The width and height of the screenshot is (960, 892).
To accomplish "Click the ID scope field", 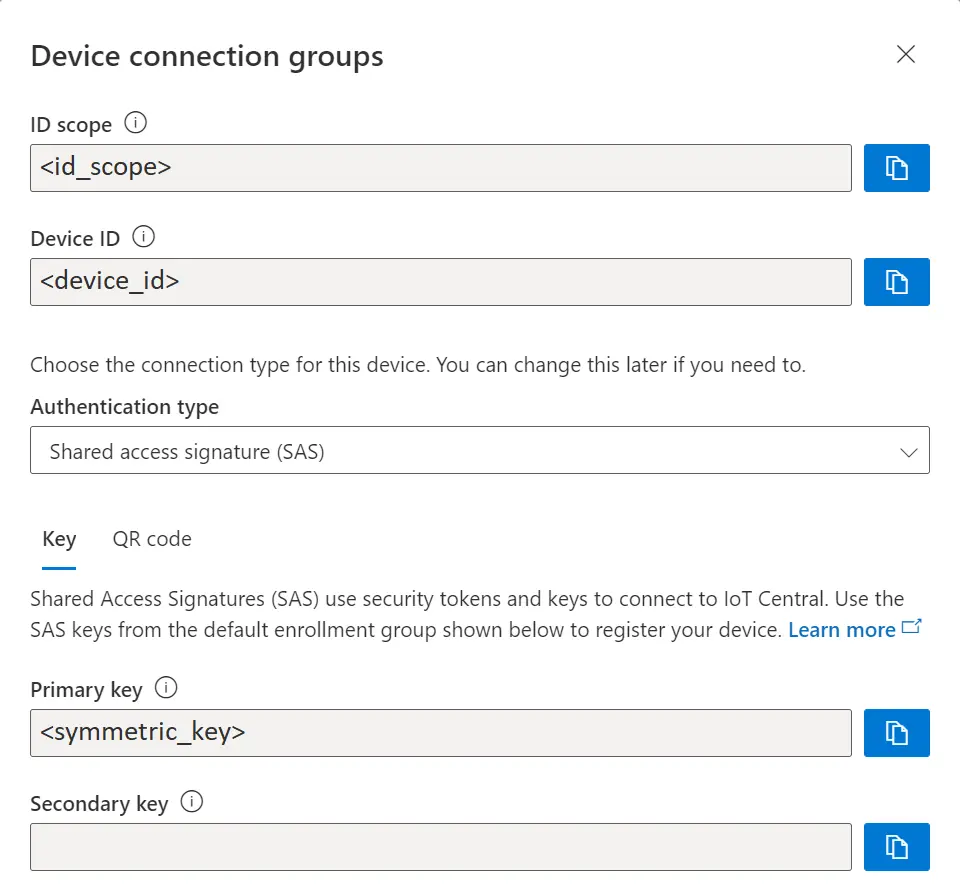I will pos(441,168).
